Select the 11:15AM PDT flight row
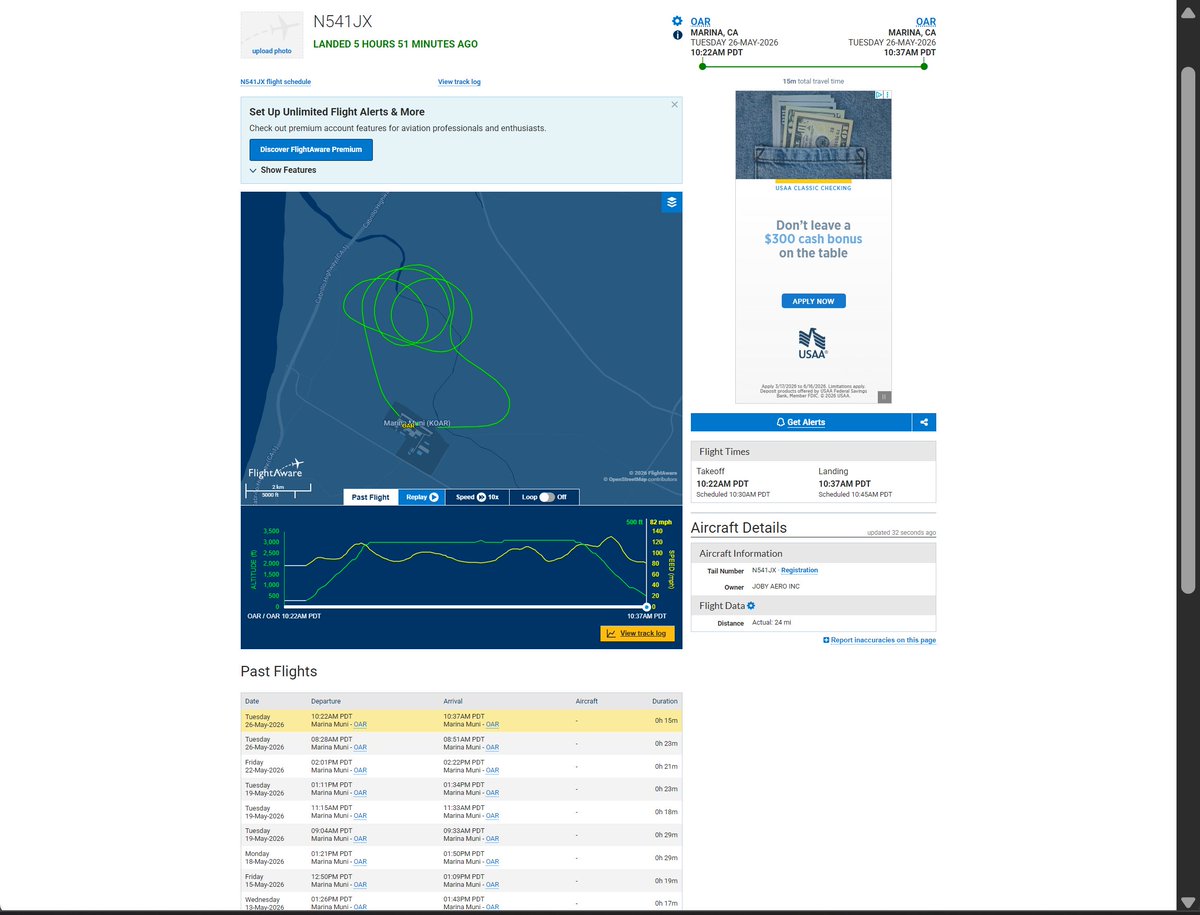This screenshot has width=1200, height=915. (x=461, y=812)
